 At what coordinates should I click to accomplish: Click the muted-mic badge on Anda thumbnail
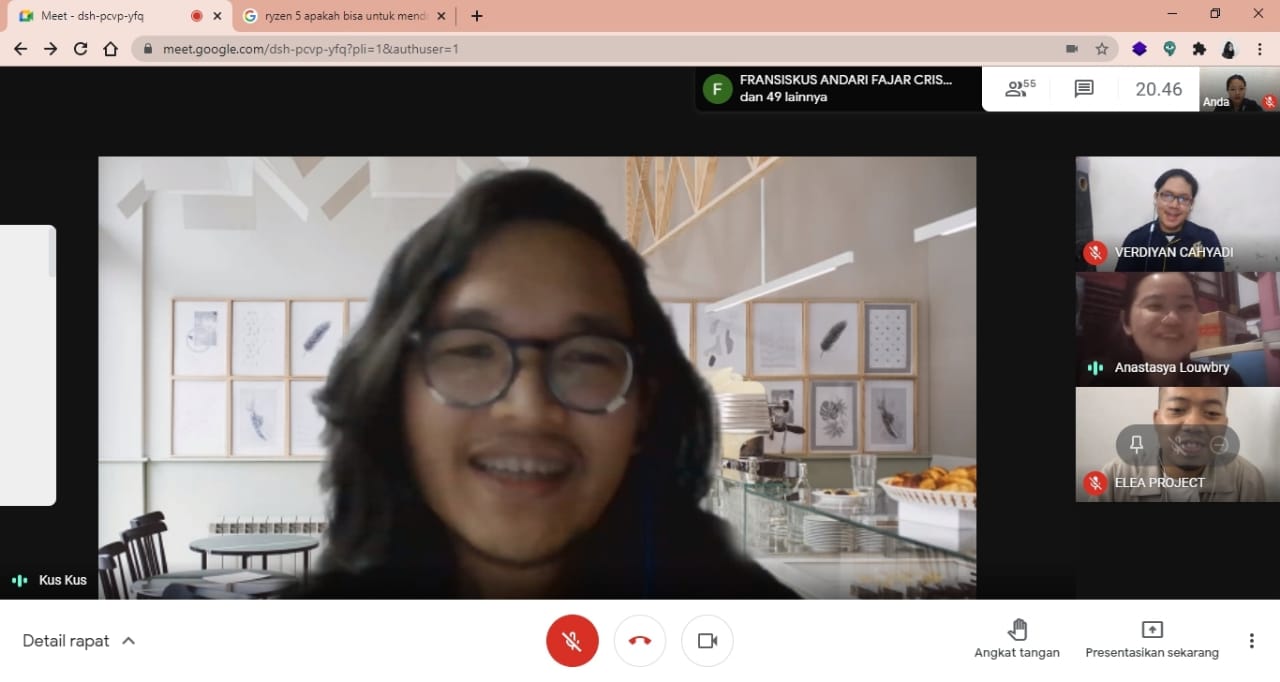tap(1269, 101)
